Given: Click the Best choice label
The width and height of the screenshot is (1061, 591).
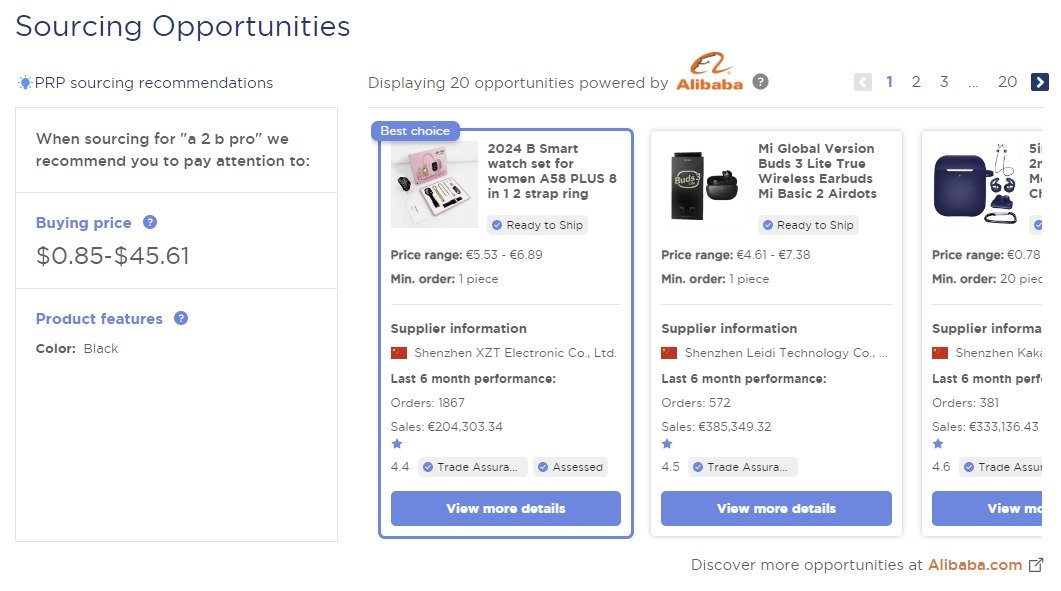Looking at the screenshot, I should point(415,130).
